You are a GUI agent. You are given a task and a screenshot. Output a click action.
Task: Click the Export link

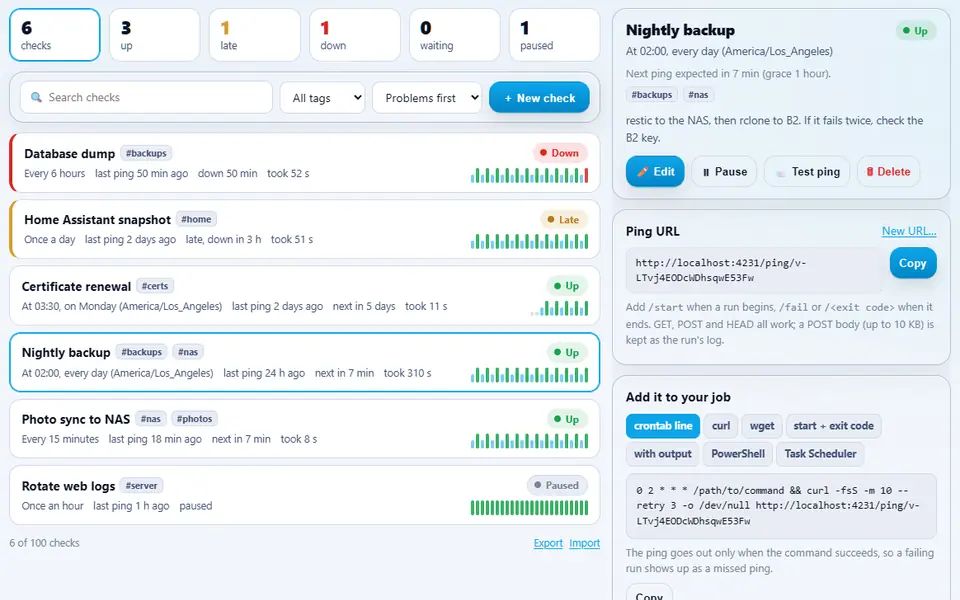548,543
